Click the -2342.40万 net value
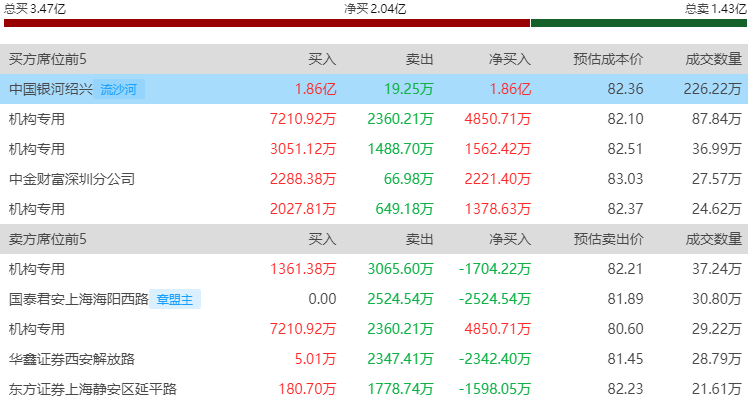750x401 pixels. [x=495, y=359]
